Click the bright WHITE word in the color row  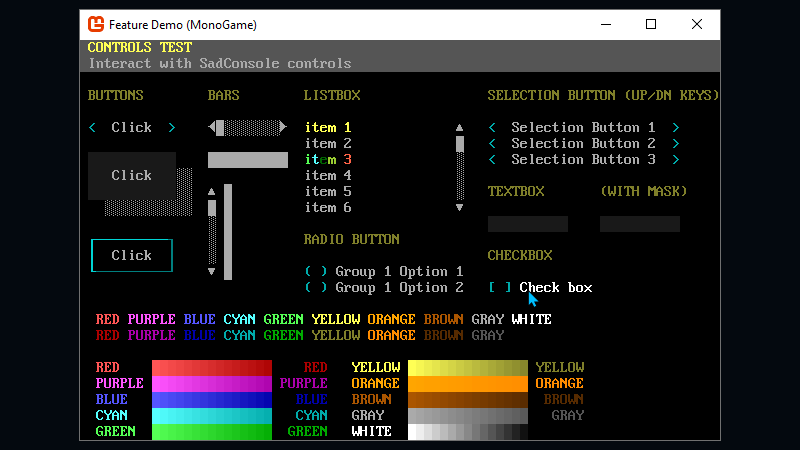532,319
